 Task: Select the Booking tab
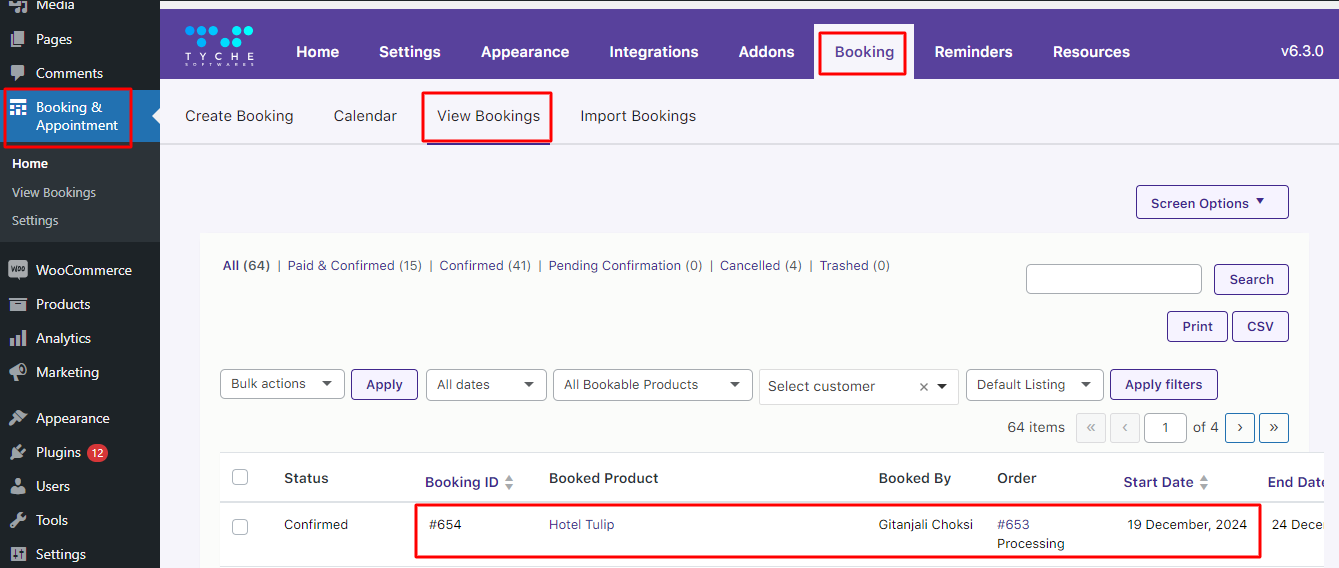pos(864,51)
